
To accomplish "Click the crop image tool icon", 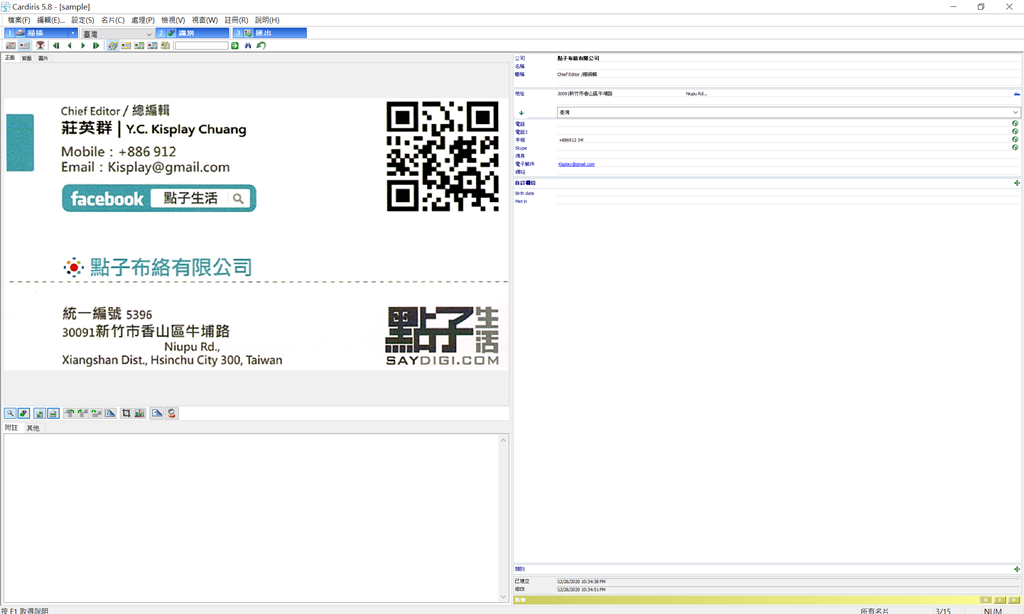I will (126, 413).
